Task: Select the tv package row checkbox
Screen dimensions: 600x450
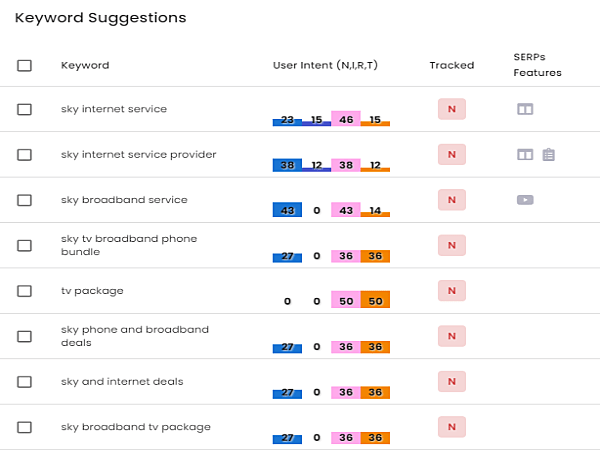Action: (24, 291)
